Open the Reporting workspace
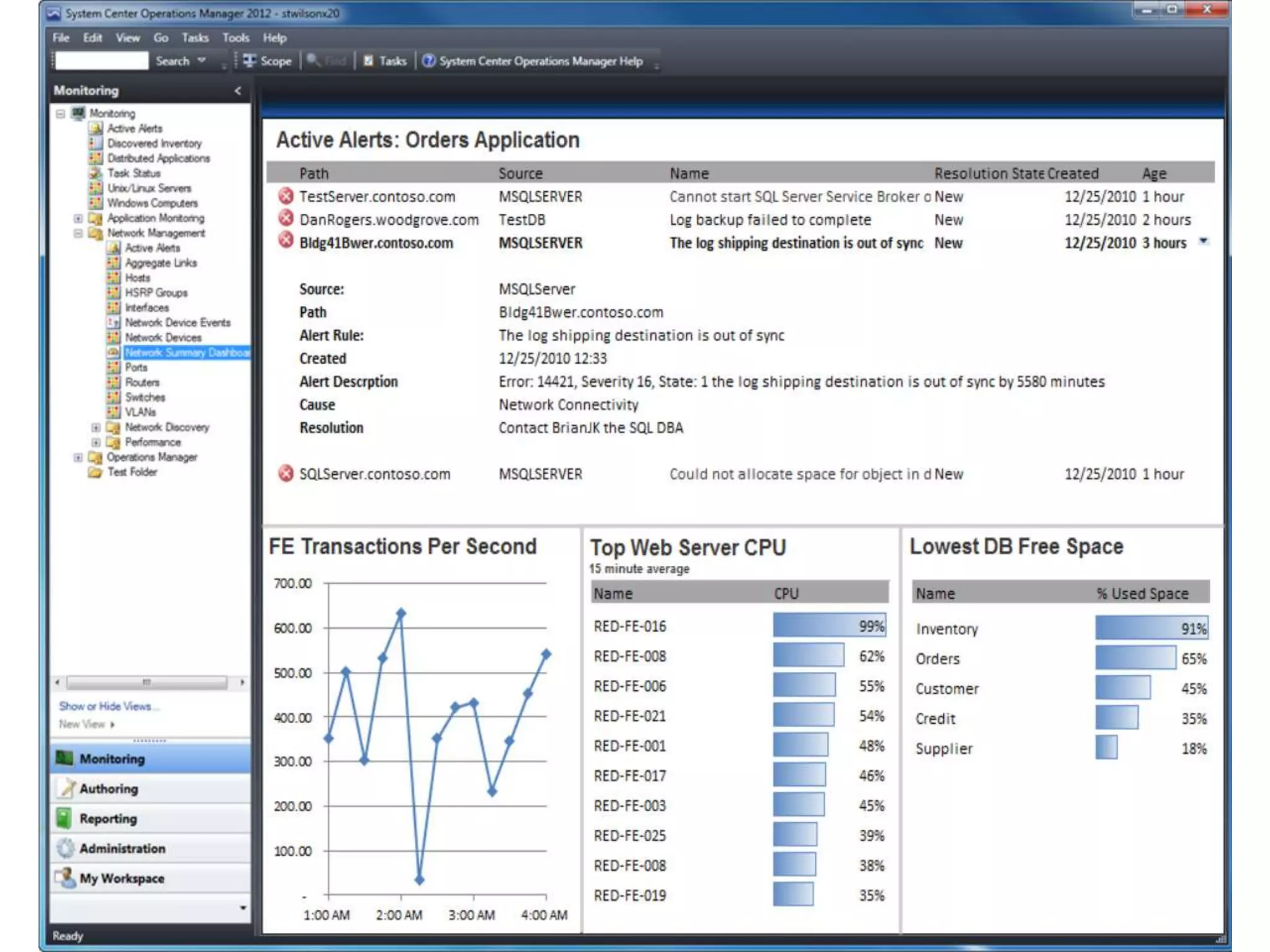The height and width of the screenshot is (952, 1270). pos(108,819)
